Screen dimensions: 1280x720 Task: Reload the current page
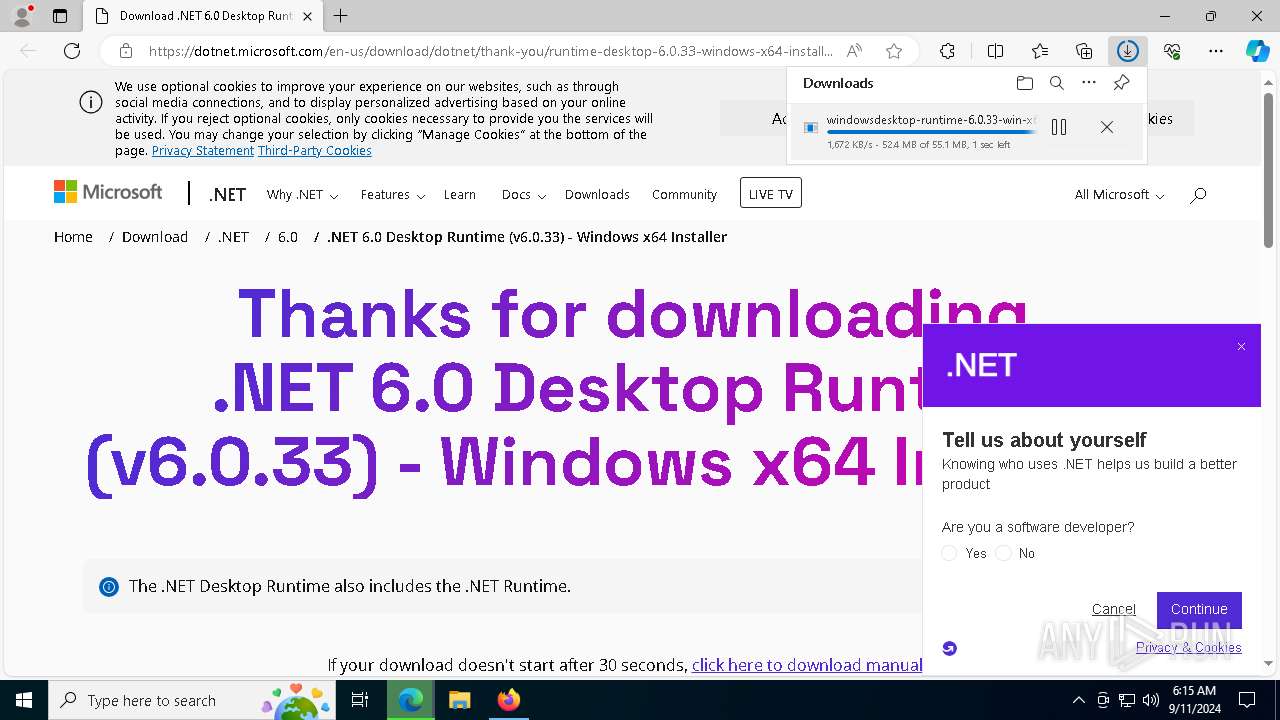(x=72, y=51)
